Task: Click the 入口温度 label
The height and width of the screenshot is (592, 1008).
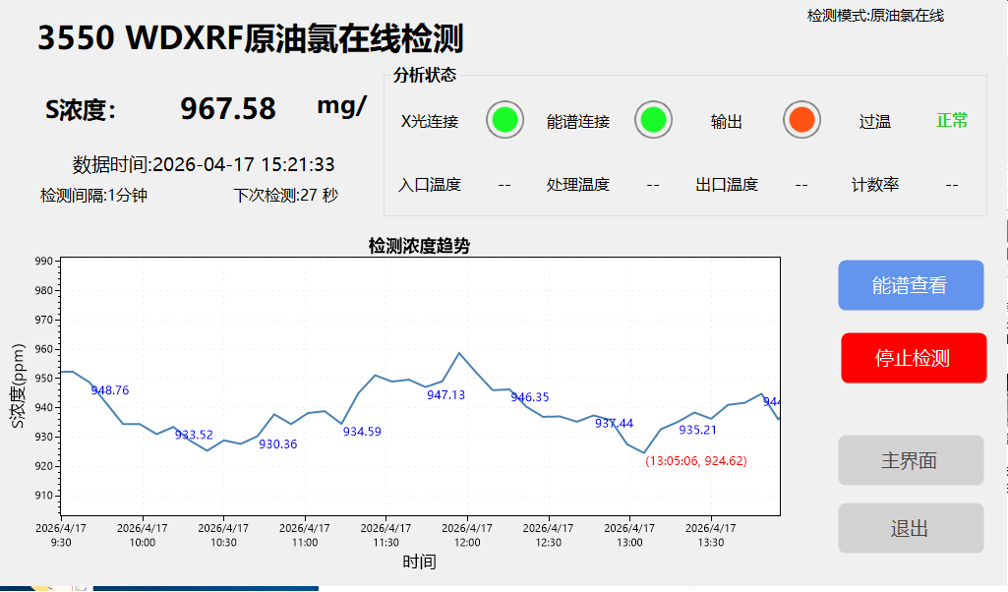Action: click(x=429, y=185)
